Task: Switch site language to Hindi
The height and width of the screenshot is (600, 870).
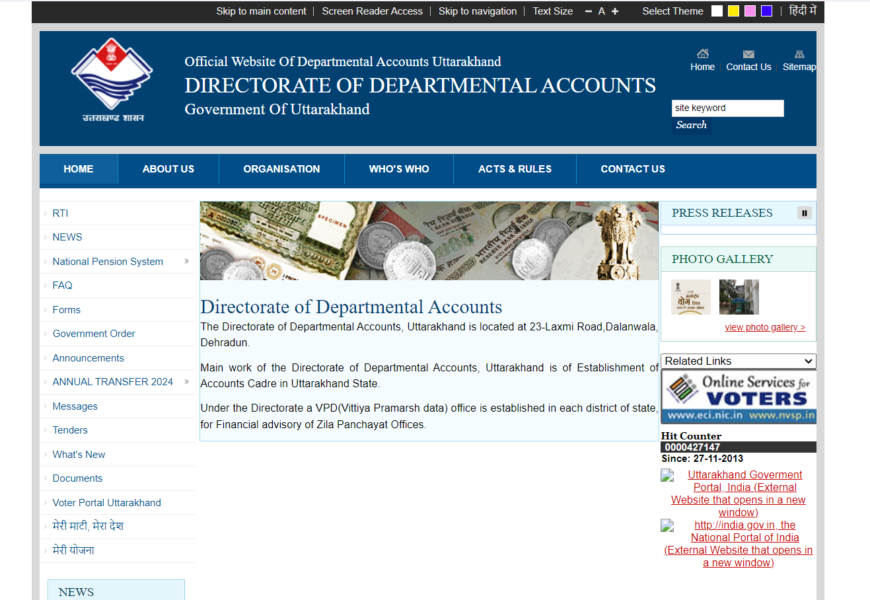Action: [802, 11]
